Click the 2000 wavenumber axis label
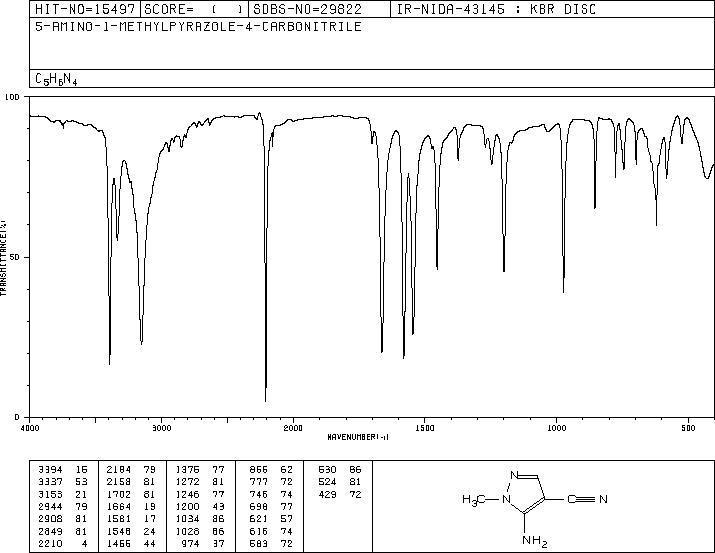 point(293,428)
